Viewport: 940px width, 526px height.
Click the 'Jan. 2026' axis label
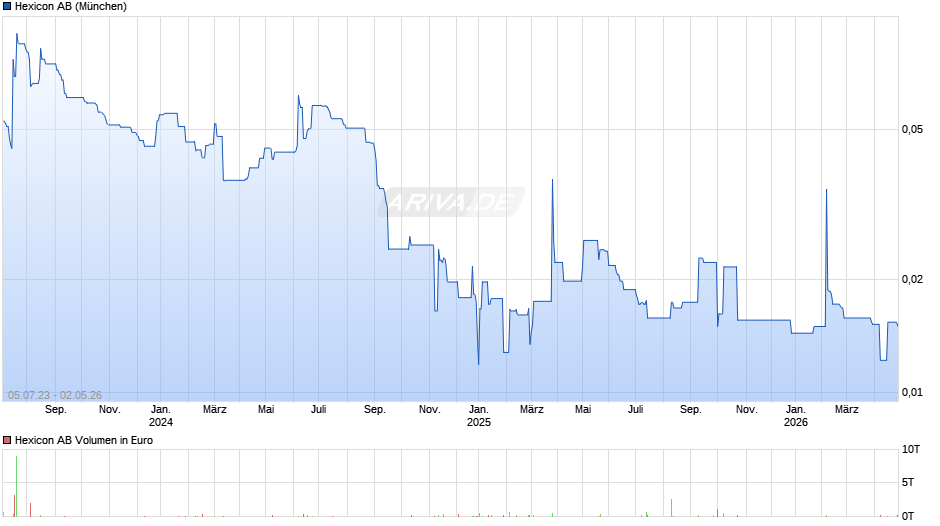(796, 416)
